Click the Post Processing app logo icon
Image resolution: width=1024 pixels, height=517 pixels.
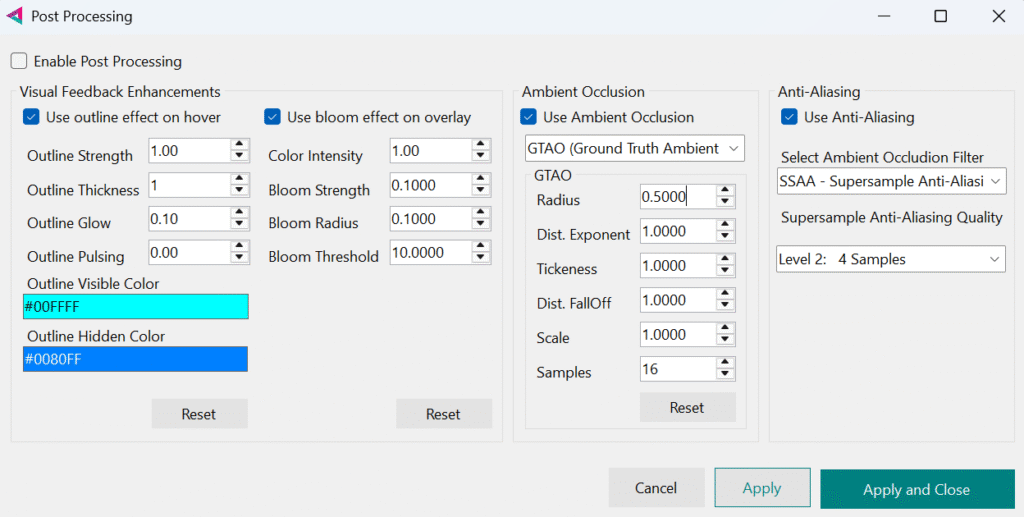pos(15,16)
